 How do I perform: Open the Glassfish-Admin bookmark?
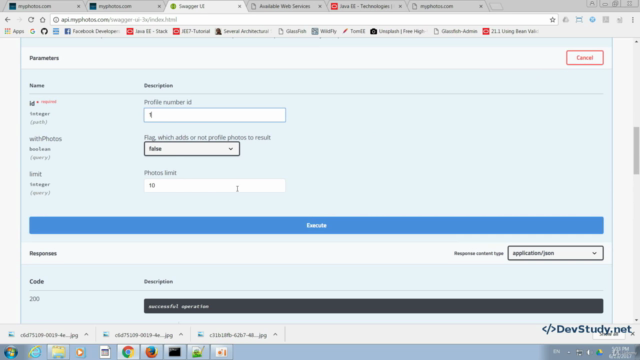point(455,31)
